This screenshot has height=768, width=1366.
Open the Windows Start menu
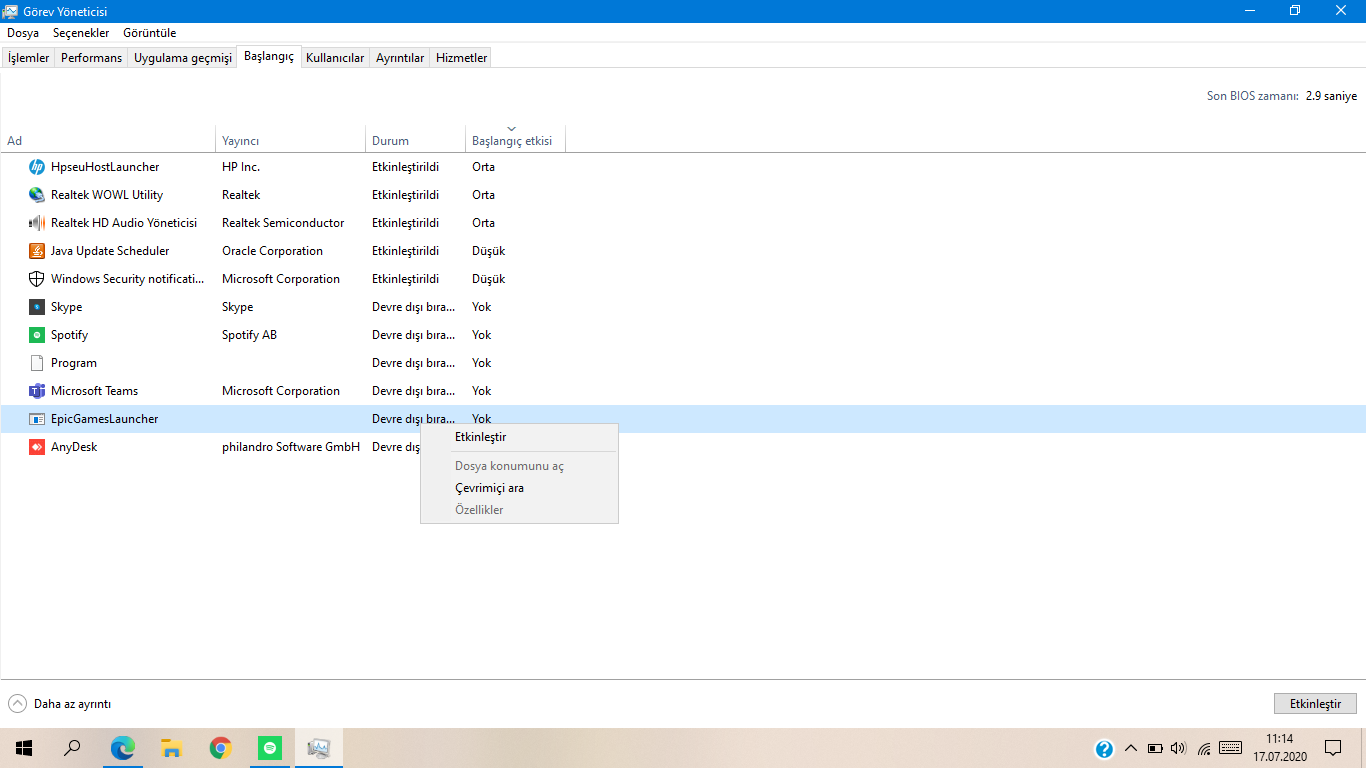[x=24, y=748]
